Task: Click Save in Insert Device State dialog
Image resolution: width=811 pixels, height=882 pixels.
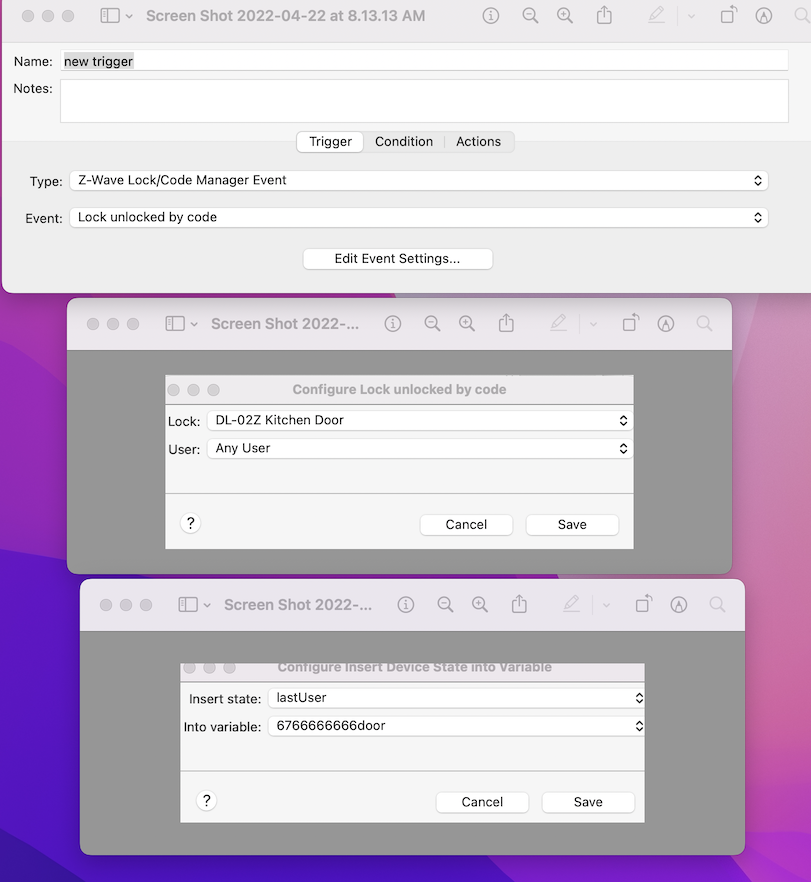Action: point(588,802)
